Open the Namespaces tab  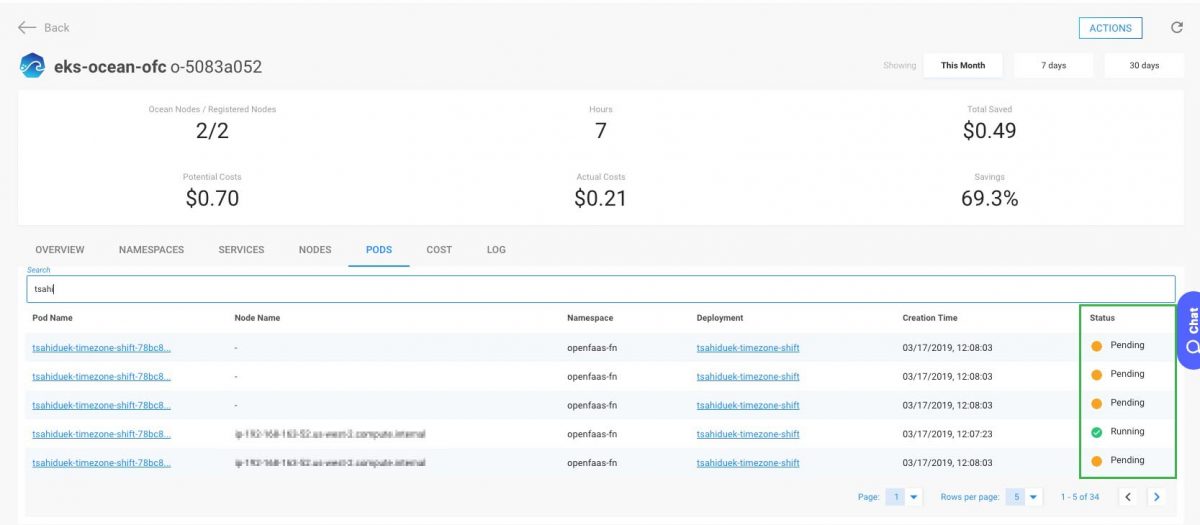point(151,250)
